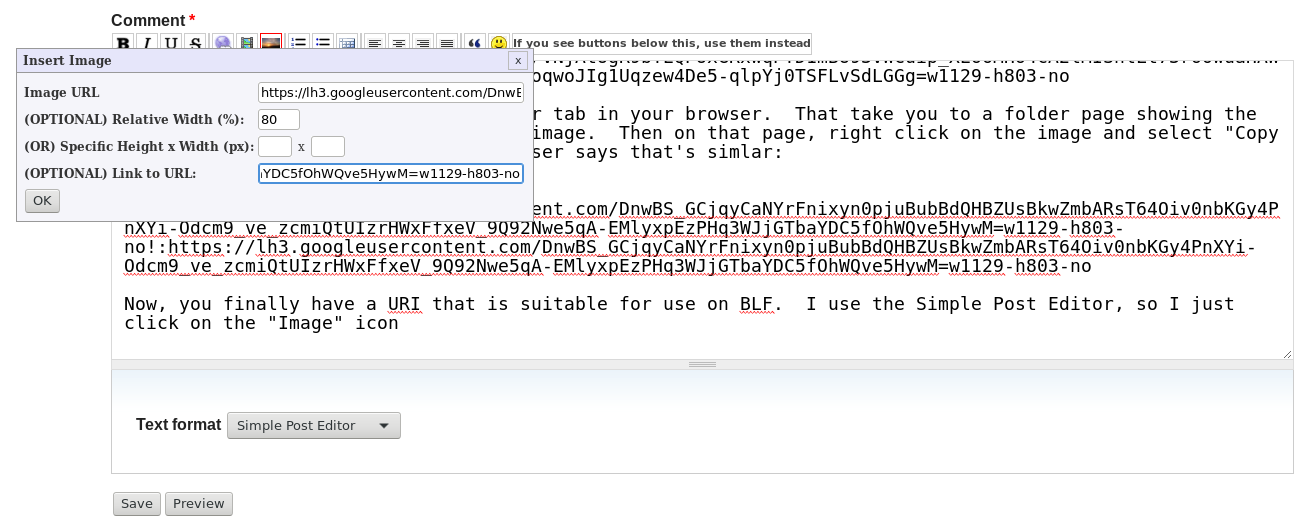Edit the Relative Width percent field

279,120
